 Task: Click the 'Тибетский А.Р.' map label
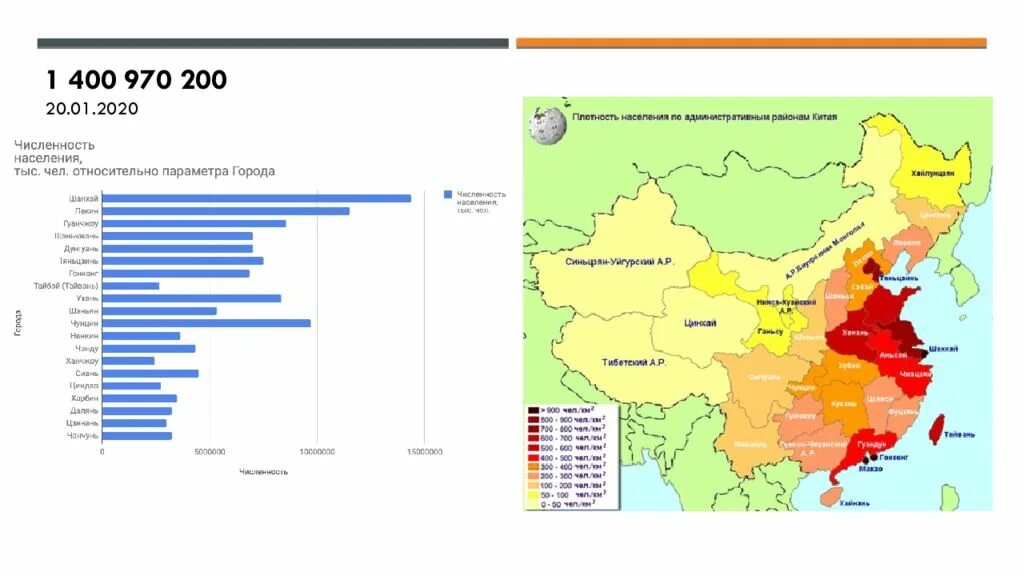coord(633,362)
